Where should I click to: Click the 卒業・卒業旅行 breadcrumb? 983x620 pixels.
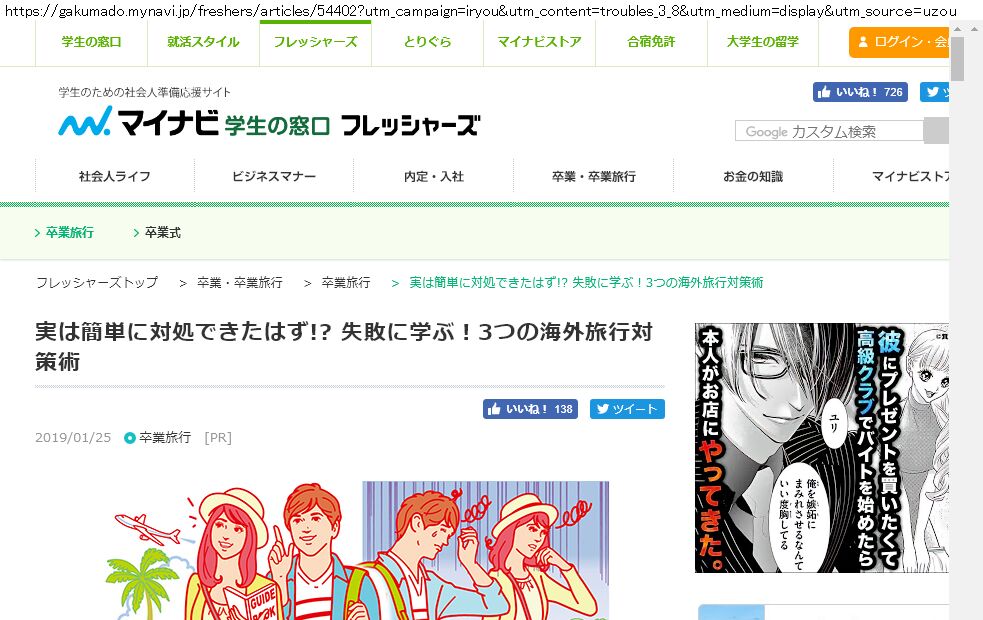click(x=239, y=283)
